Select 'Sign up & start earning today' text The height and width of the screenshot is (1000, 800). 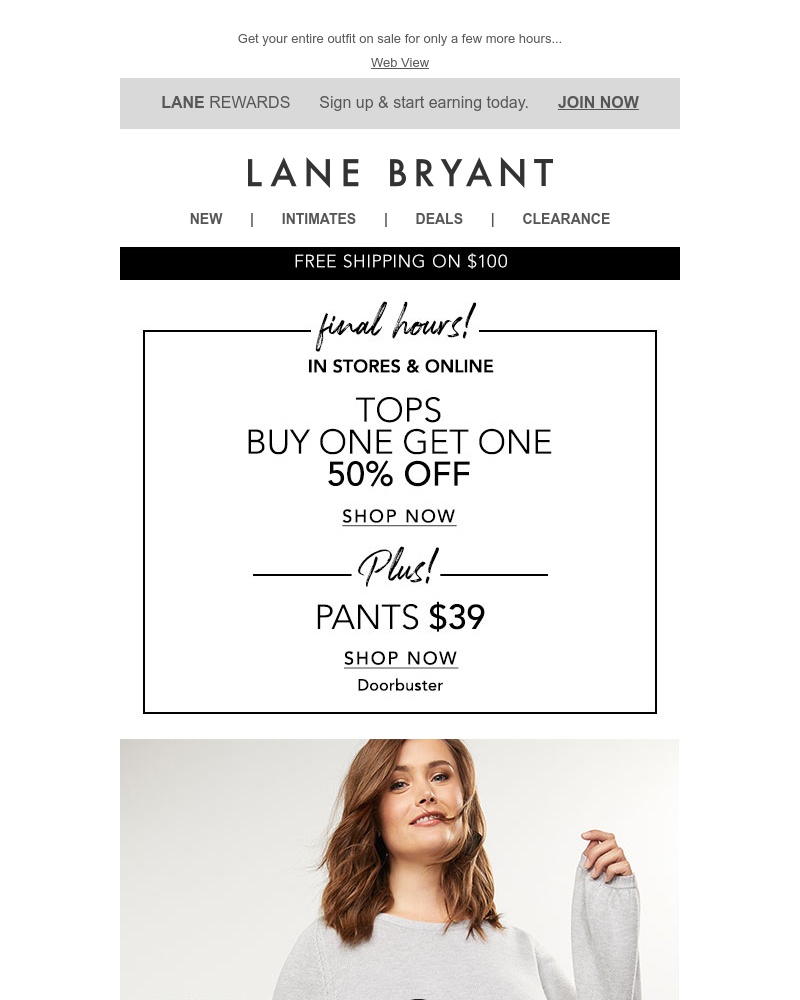click(424, 102)
